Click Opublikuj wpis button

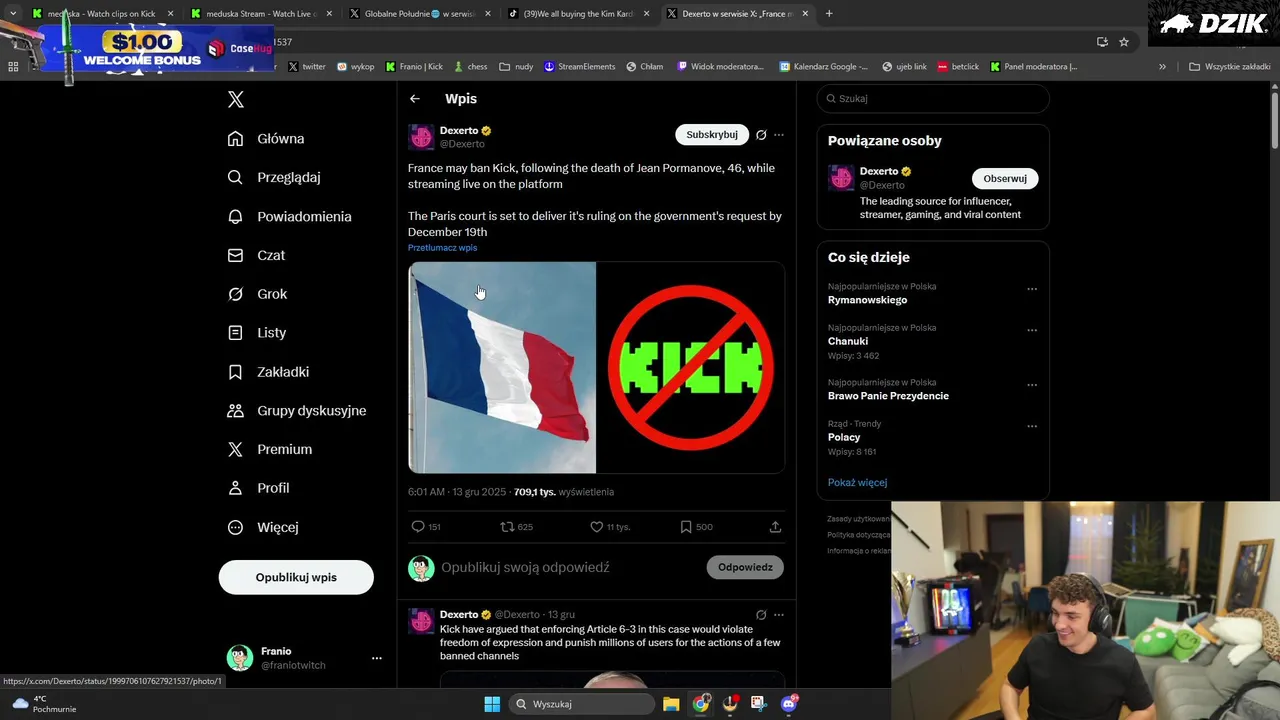[x=296, y=577]
